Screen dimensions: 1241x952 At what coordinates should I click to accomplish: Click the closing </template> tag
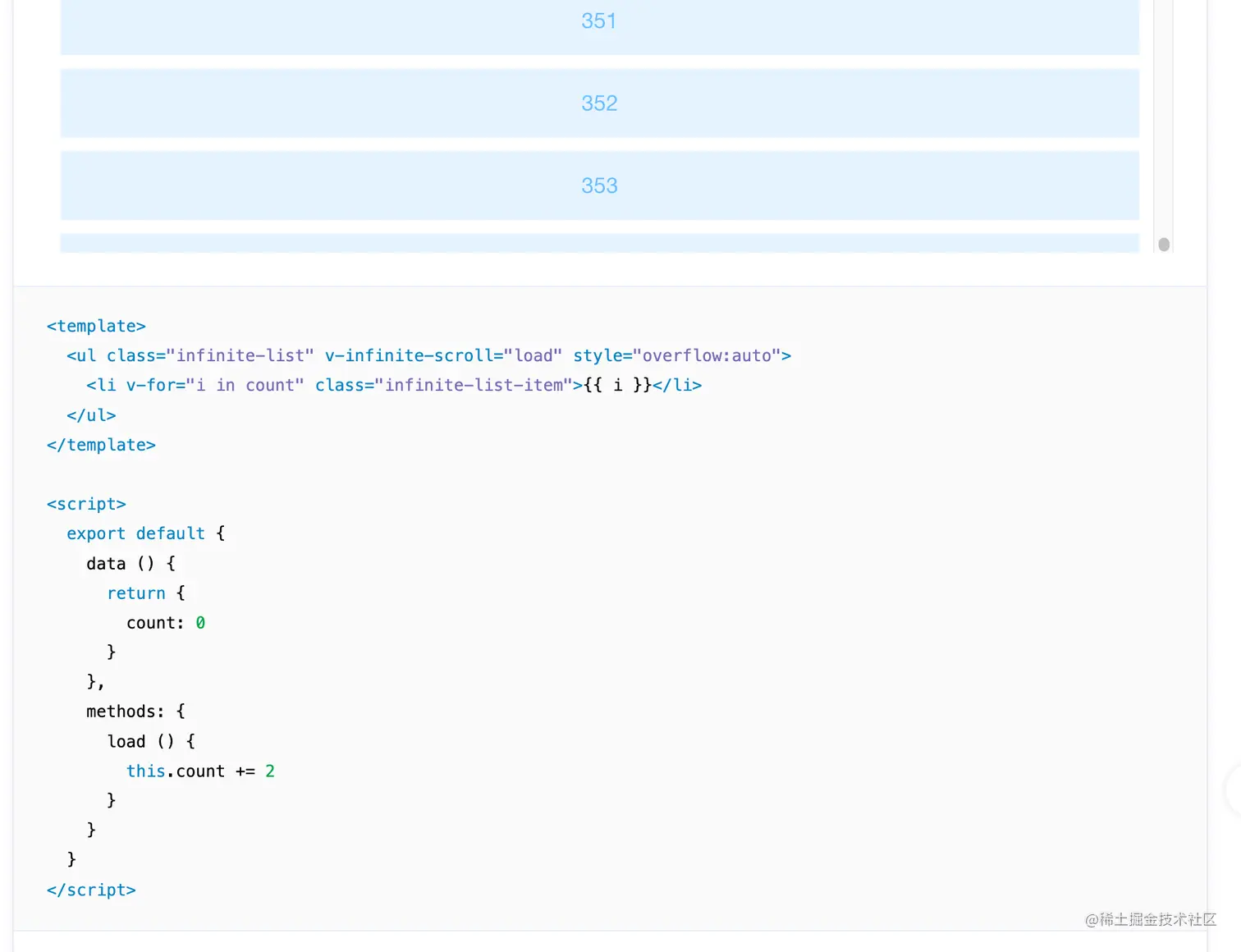[101, 445]
